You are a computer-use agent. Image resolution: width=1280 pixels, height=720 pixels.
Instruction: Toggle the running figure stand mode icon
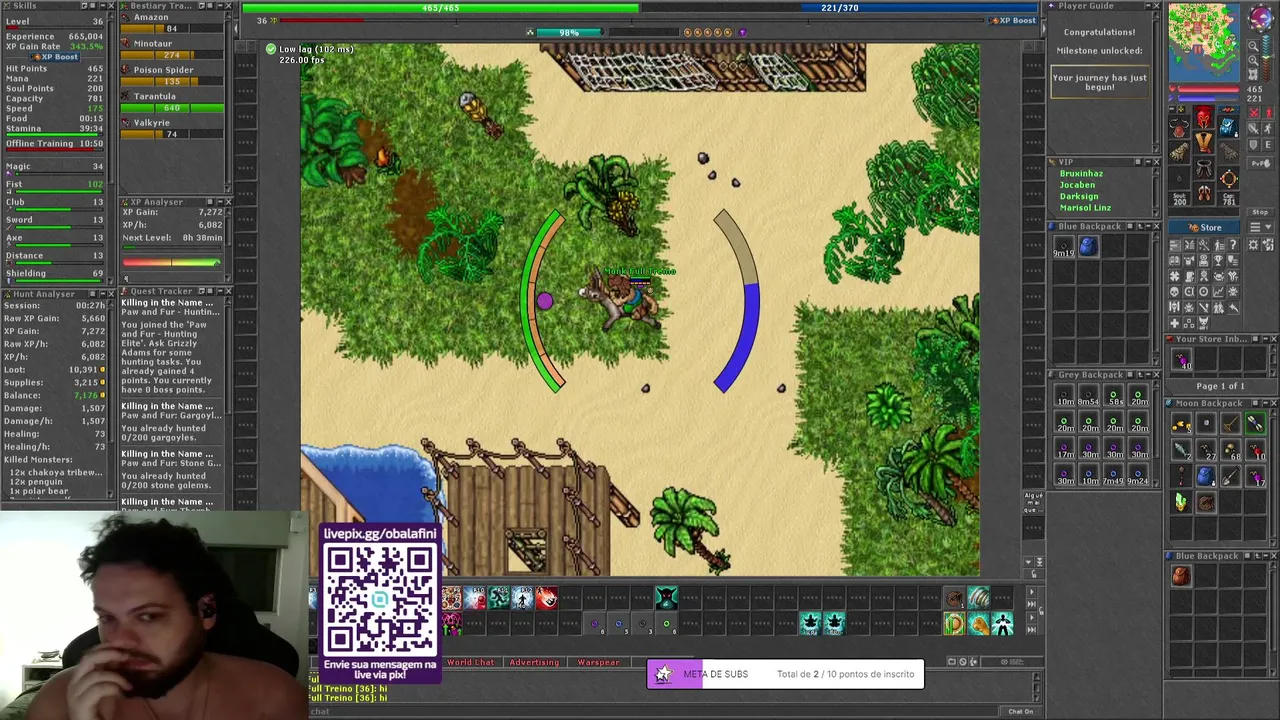1269,128
